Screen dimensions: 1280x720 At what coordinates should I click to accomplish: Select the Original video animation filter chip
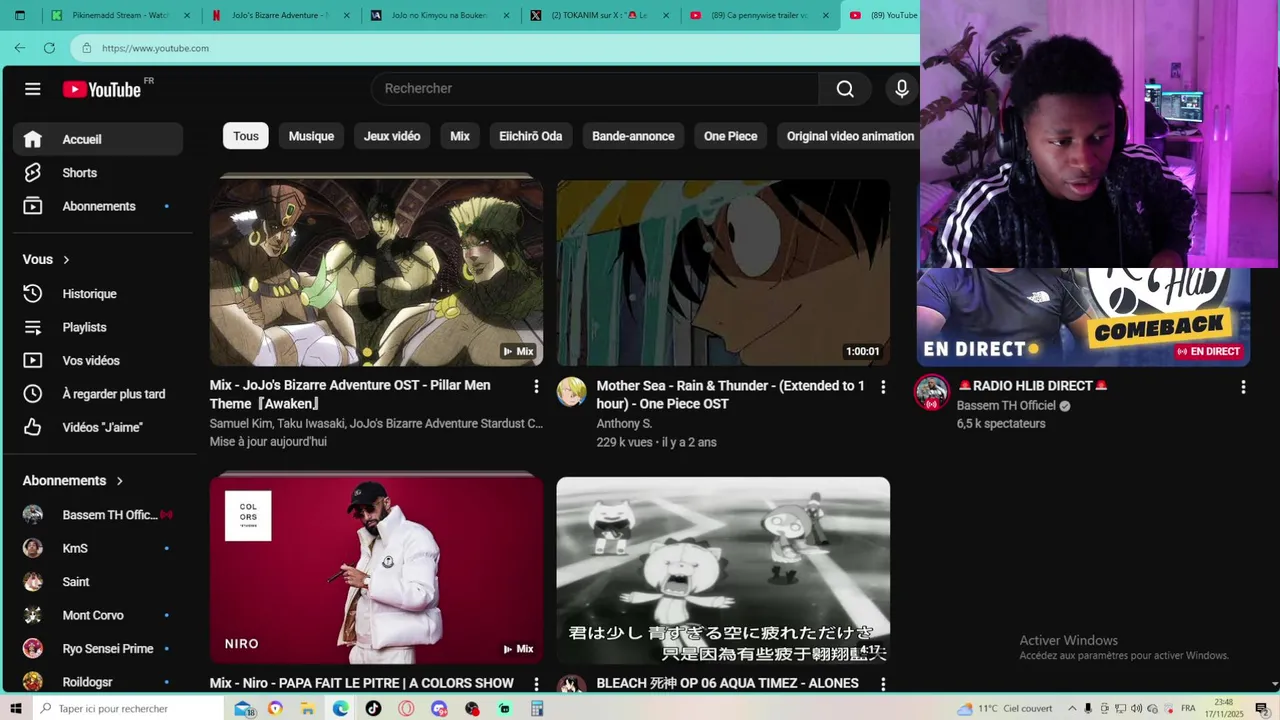(848, 136)
